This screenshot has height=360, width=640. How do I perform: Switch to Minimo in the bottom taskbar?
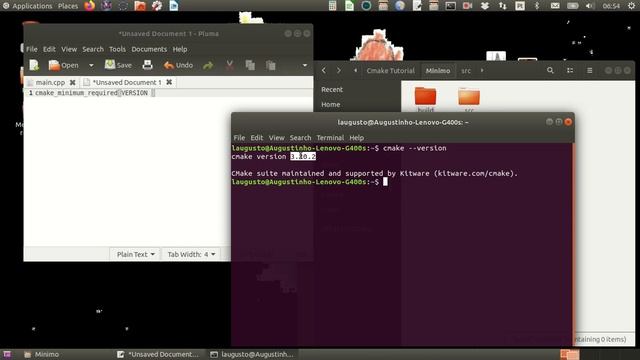coord(42,354)
